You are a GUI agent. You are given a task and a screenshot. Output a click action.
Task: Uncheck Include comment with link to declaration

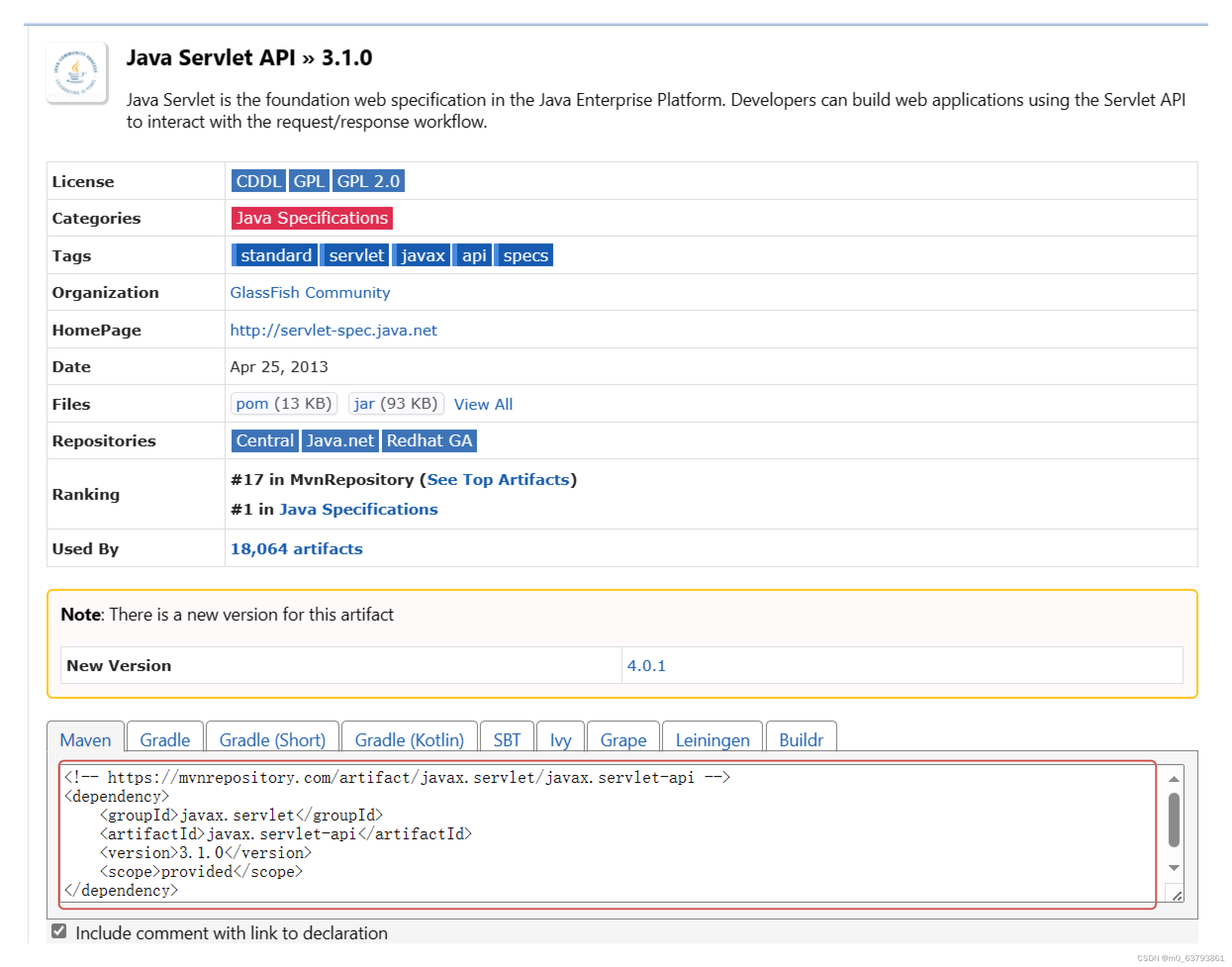pos(58,931)
